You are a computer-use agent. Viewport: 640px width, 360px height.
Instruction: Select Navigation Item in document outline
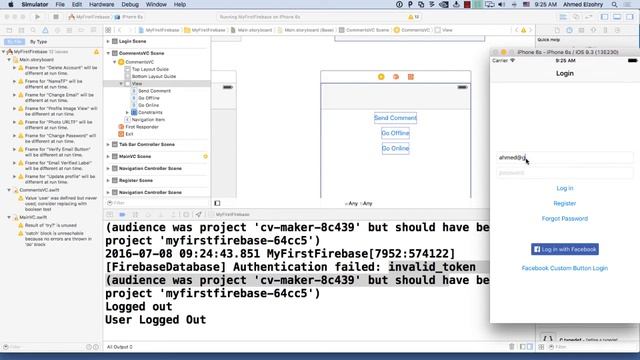tap(148, 120)
